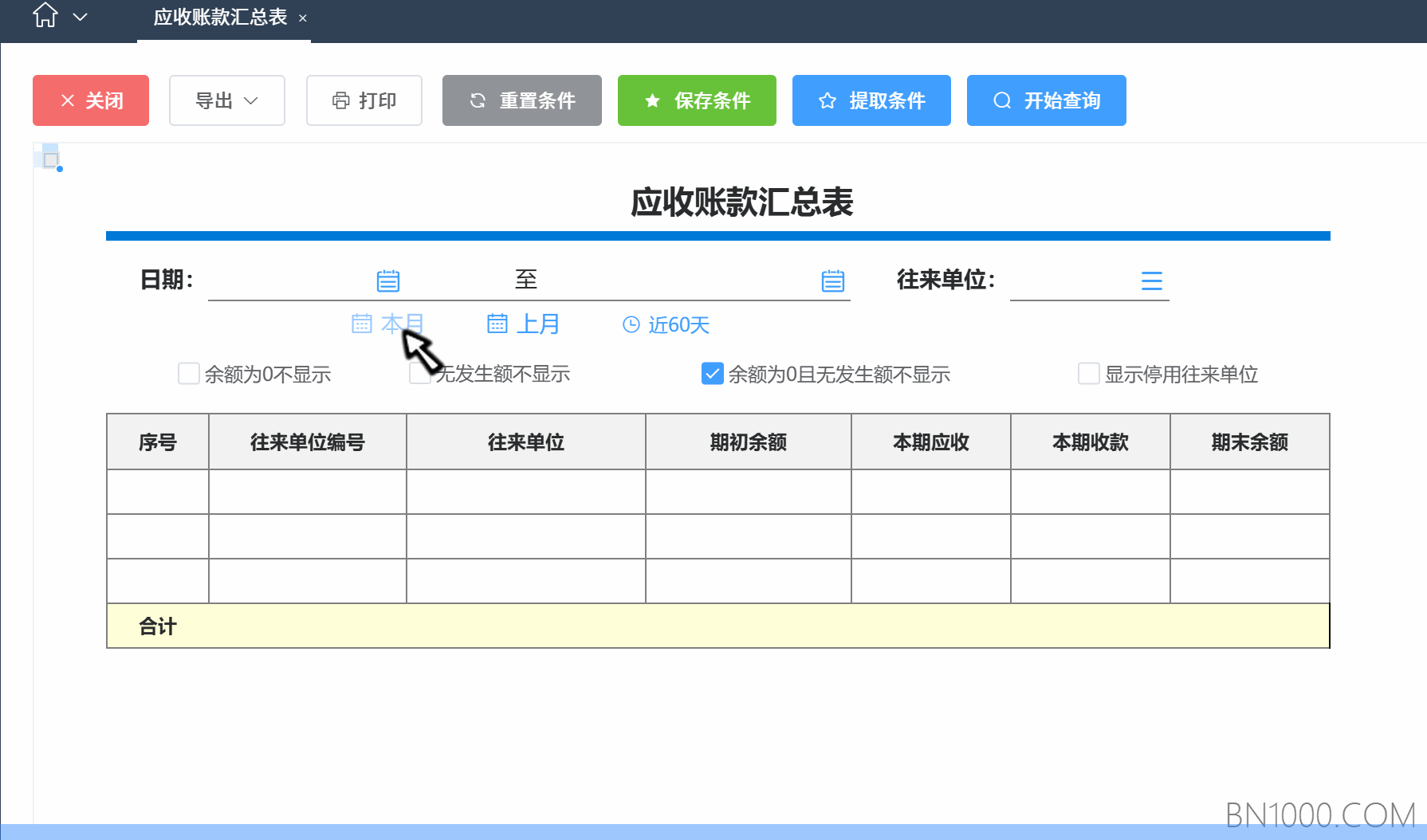The image size is (1427, 840).
Task: Expand the chevron next to the home icon
Action: [80, 17]
